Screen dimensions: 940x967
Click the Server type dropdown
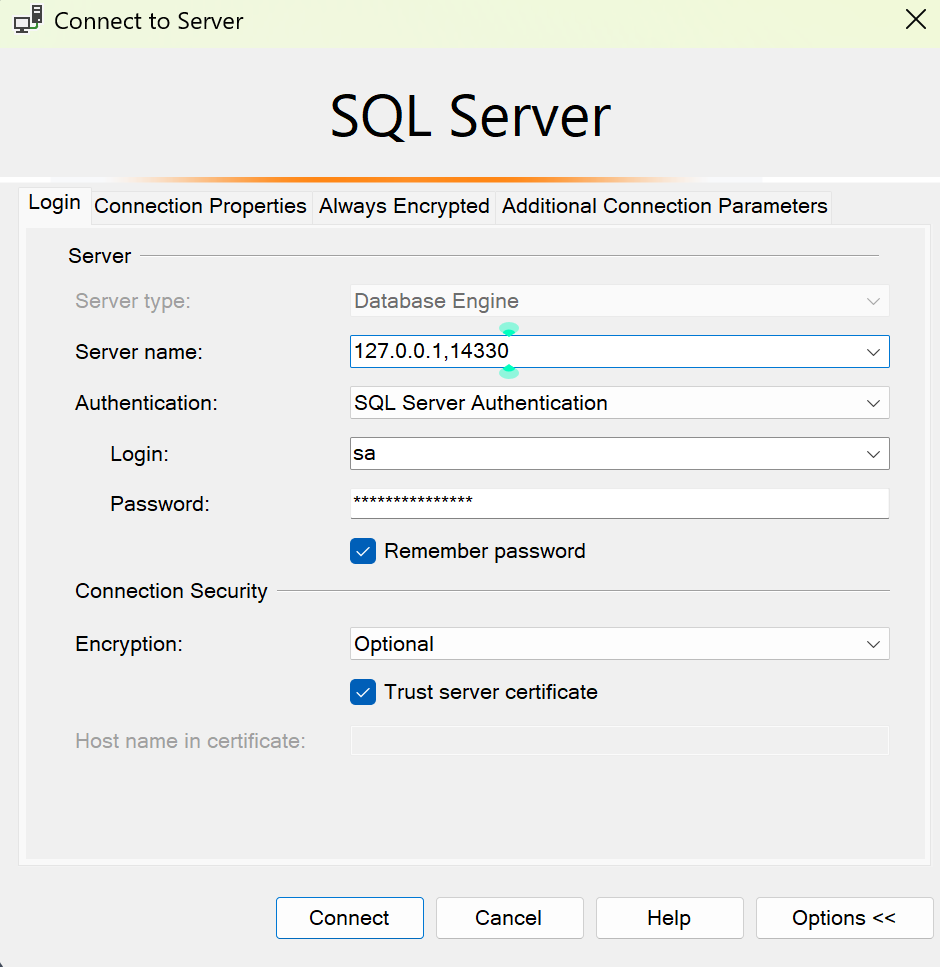pos(619,301)
